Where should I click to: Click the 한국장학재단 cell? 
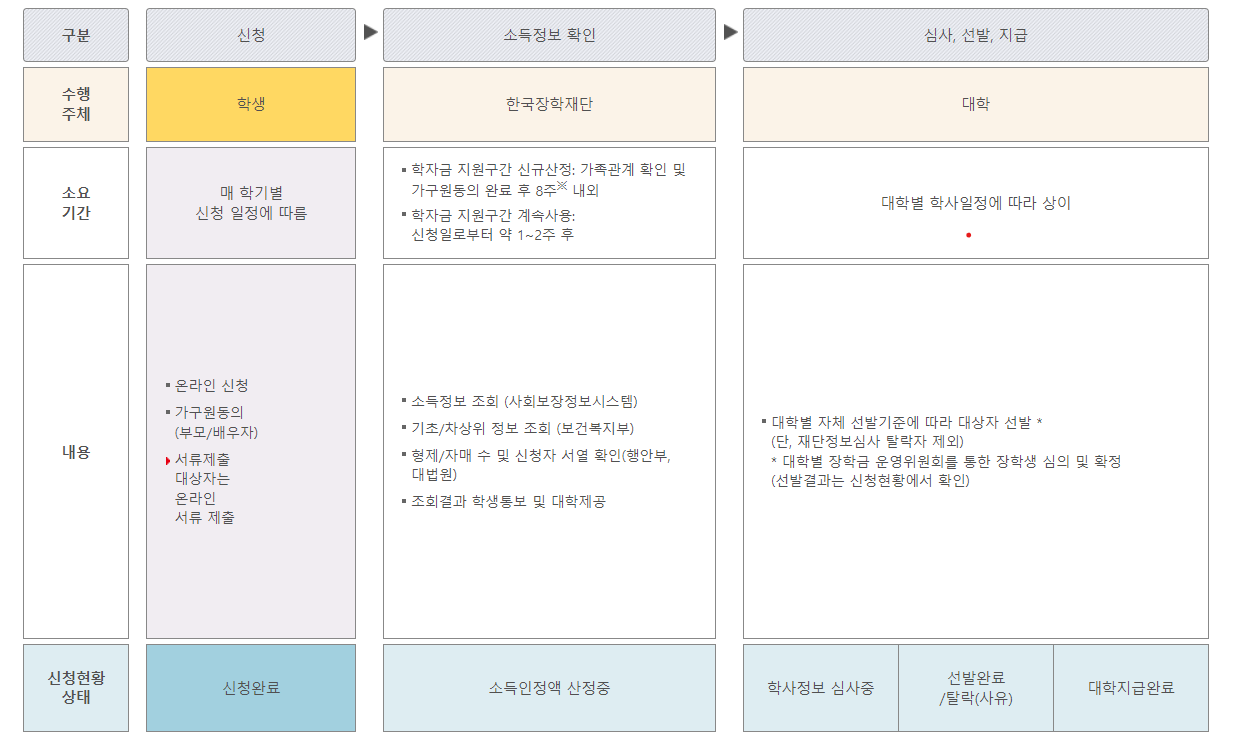549,104
